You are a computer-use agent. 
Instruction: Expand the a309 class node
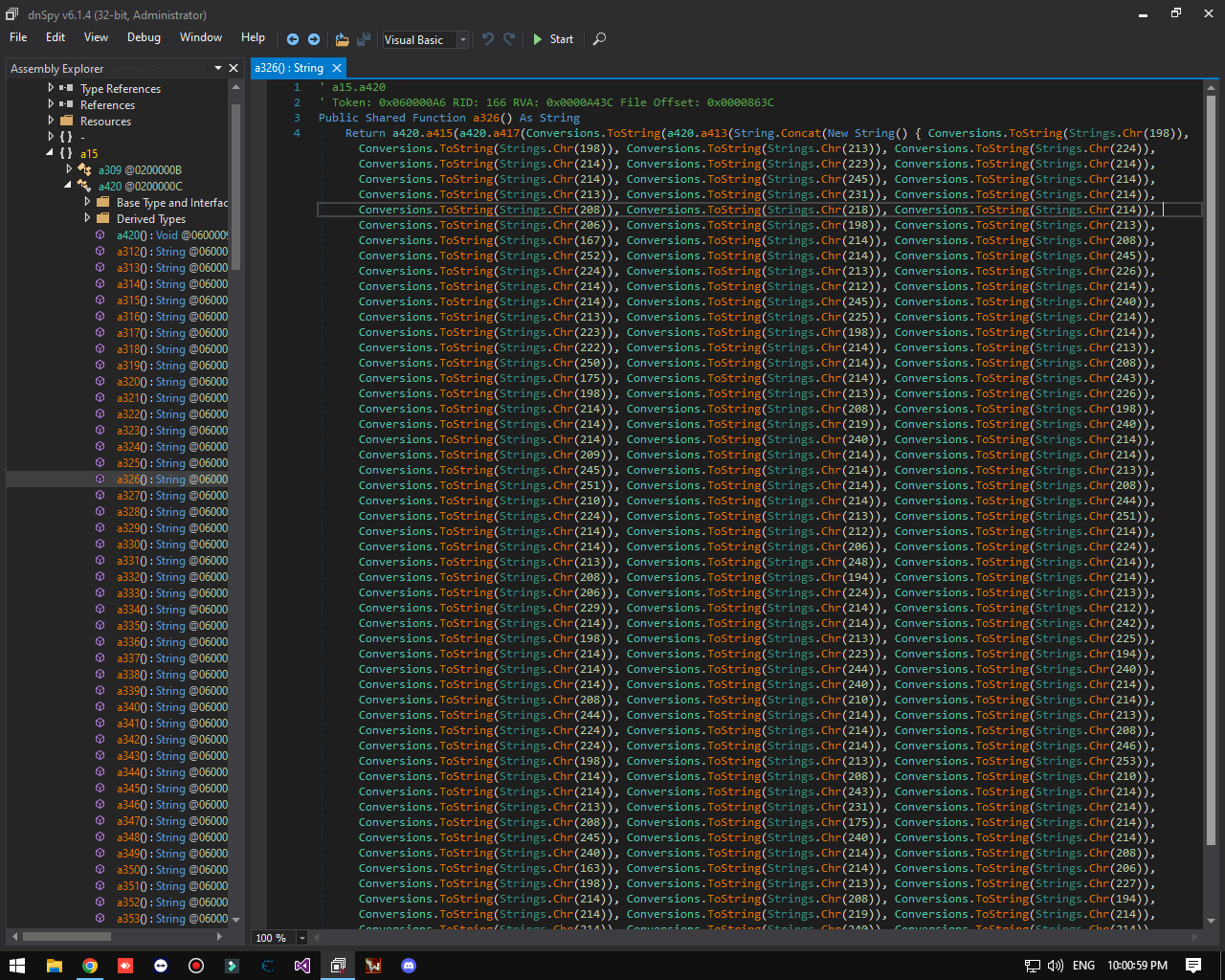pyautogui.click(x=69, y=169)
